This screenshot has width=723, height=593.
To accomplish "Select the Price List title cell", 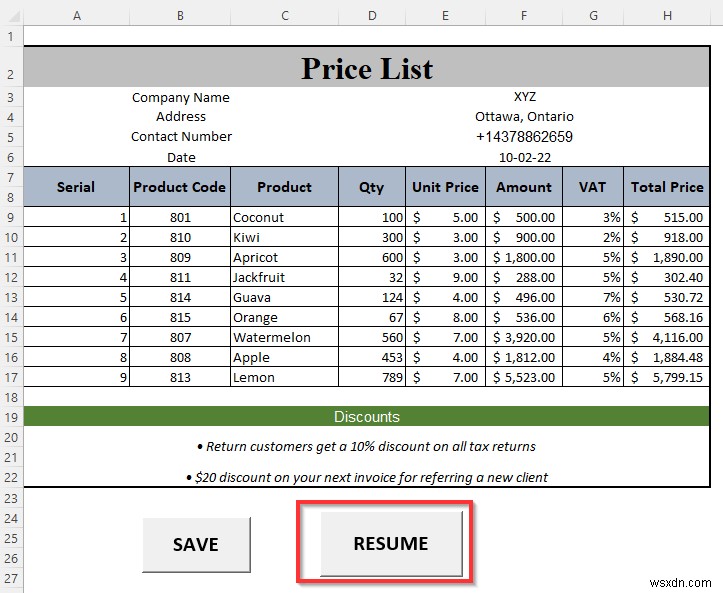I will [367, 67].
